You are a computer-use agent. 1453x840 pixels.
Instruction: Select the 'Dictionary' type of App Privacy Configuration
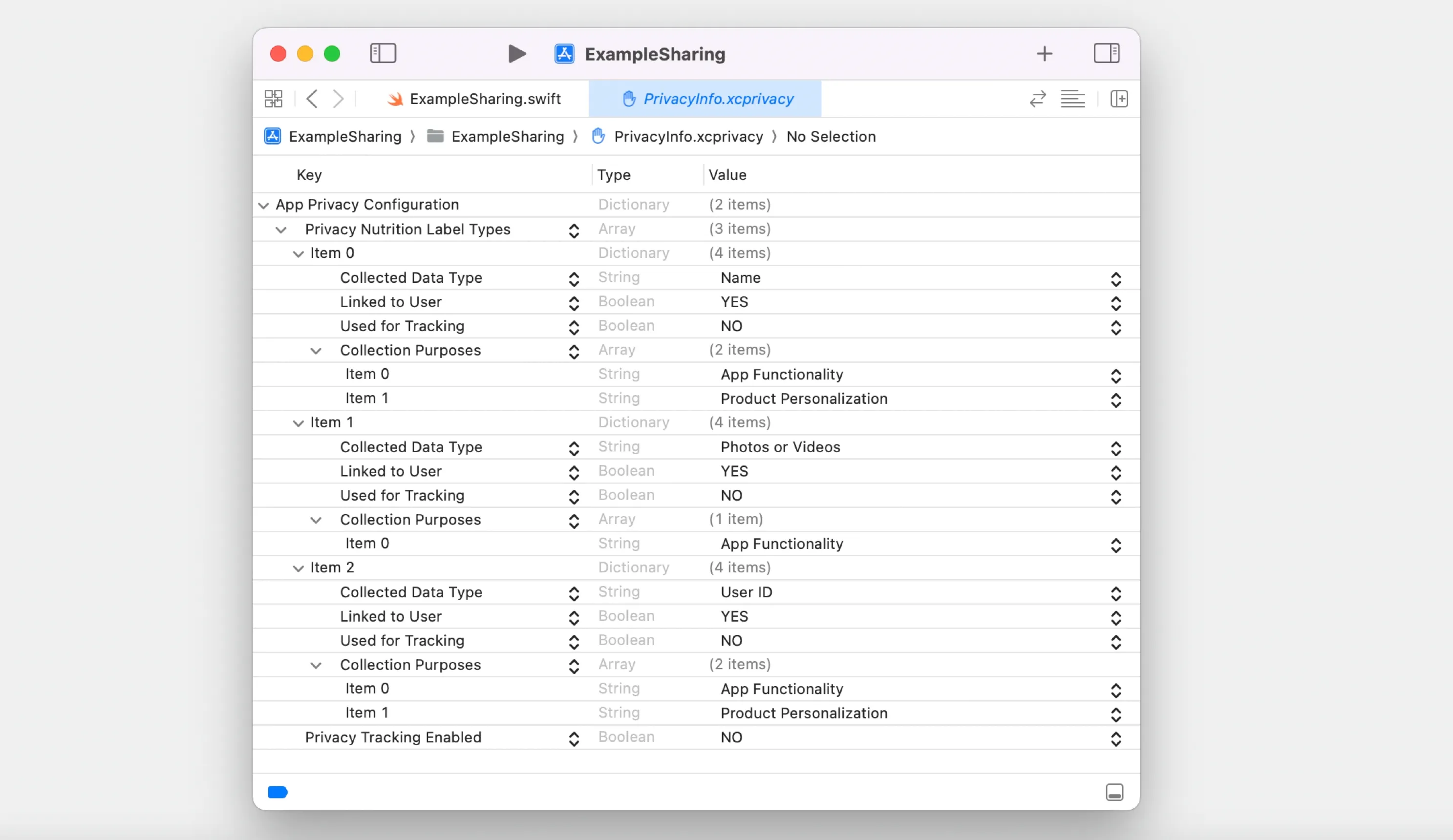634,205
